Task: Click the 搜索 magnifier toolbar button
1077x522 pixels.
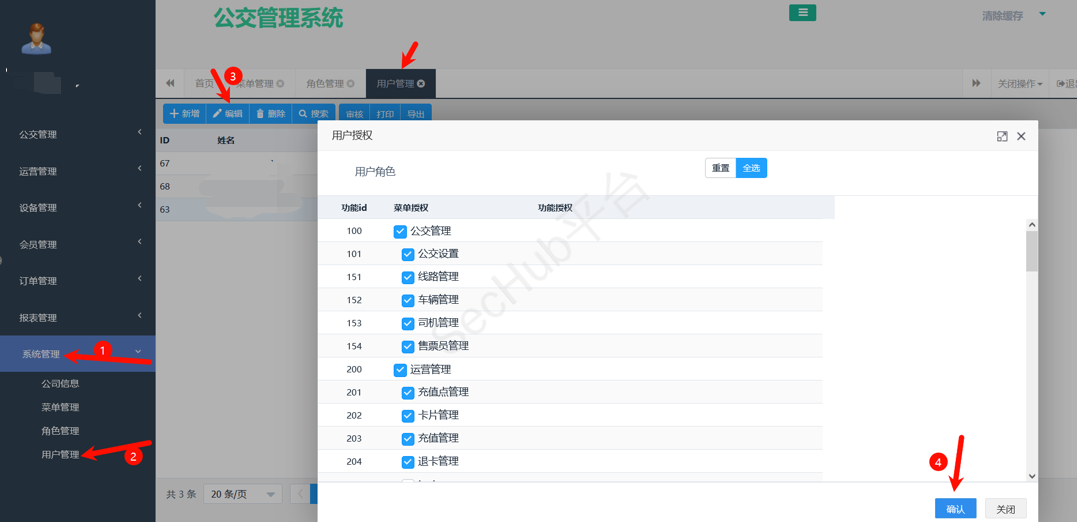Action: tap(314, 114)
